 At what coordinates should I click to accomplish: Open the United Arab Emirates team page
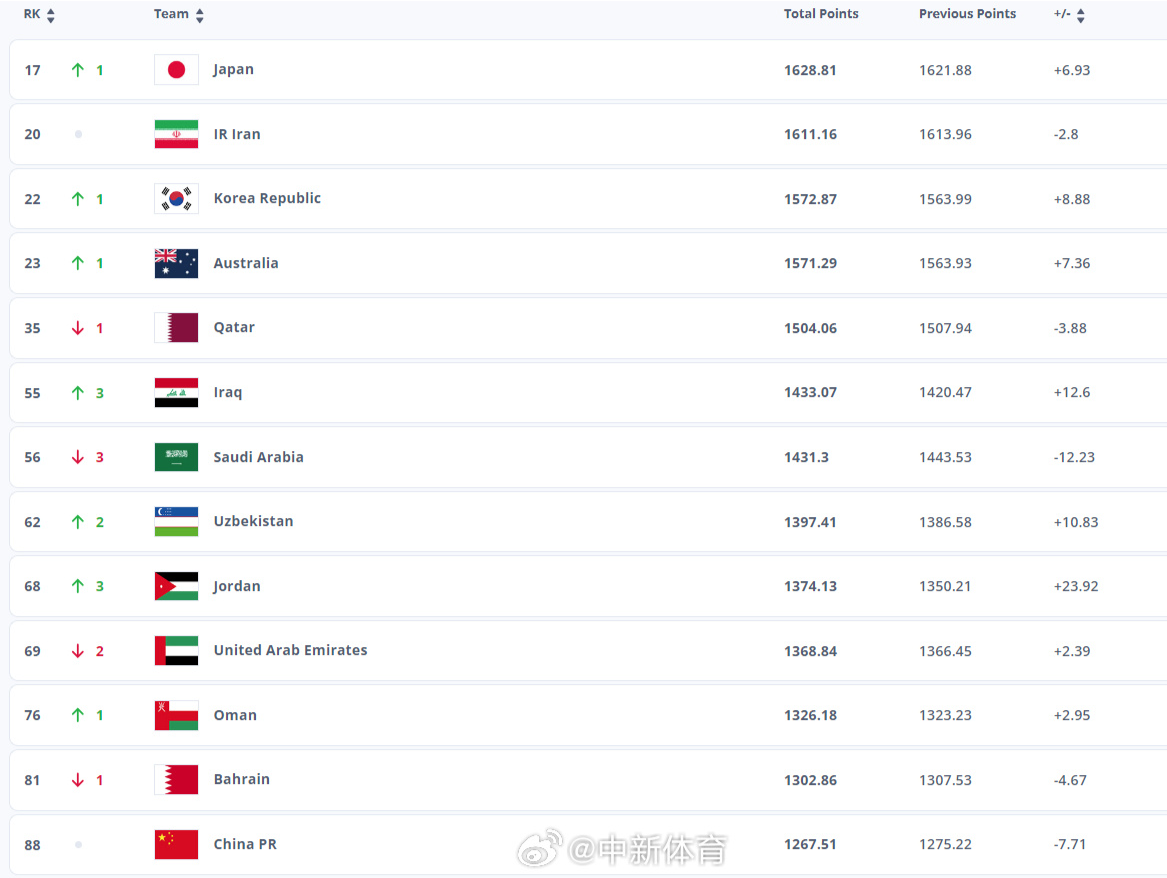point(290,650)
